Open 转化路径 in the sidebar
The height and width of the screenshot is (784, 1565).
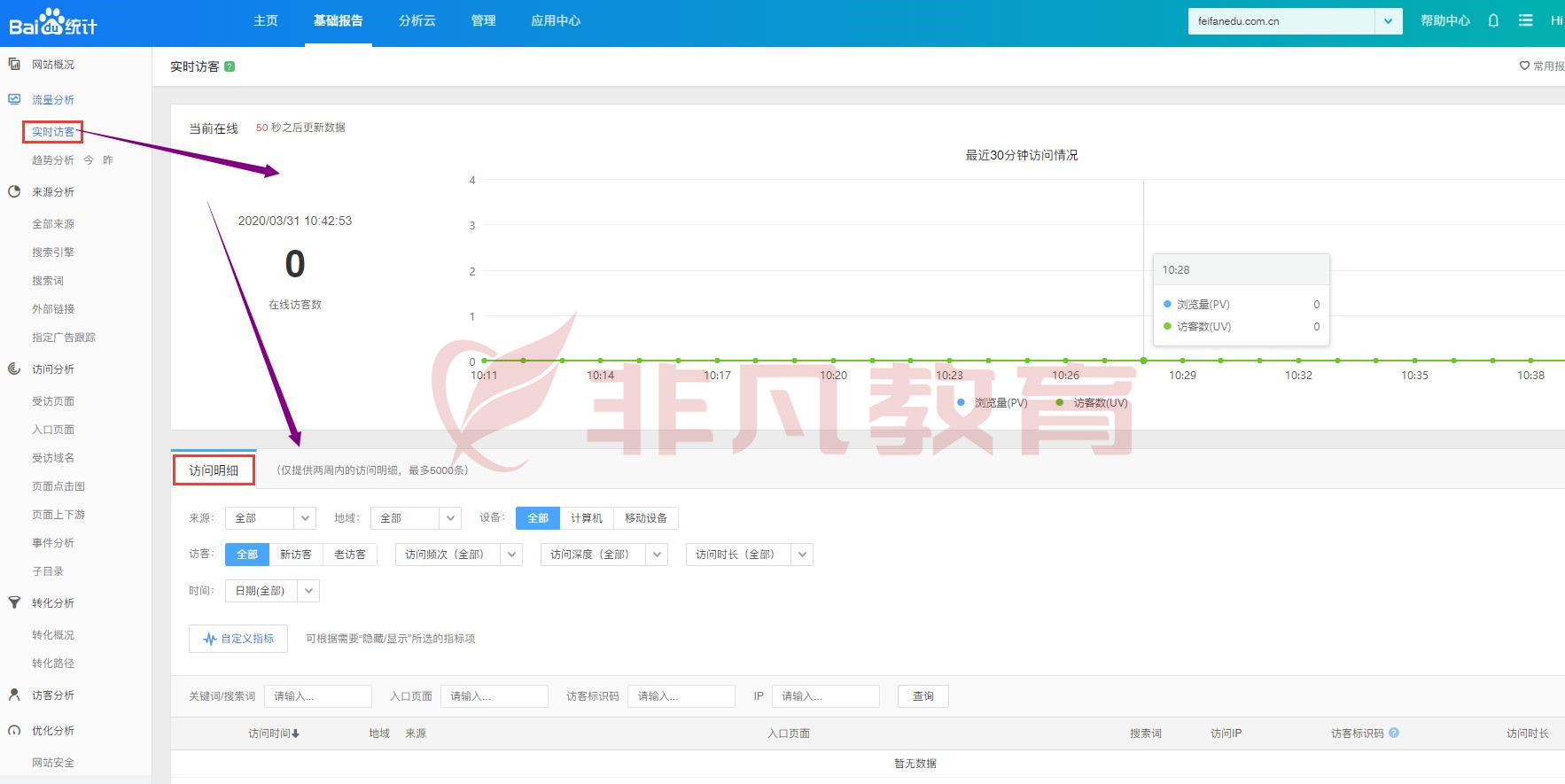pyautogui.click(x=53, y=664)
